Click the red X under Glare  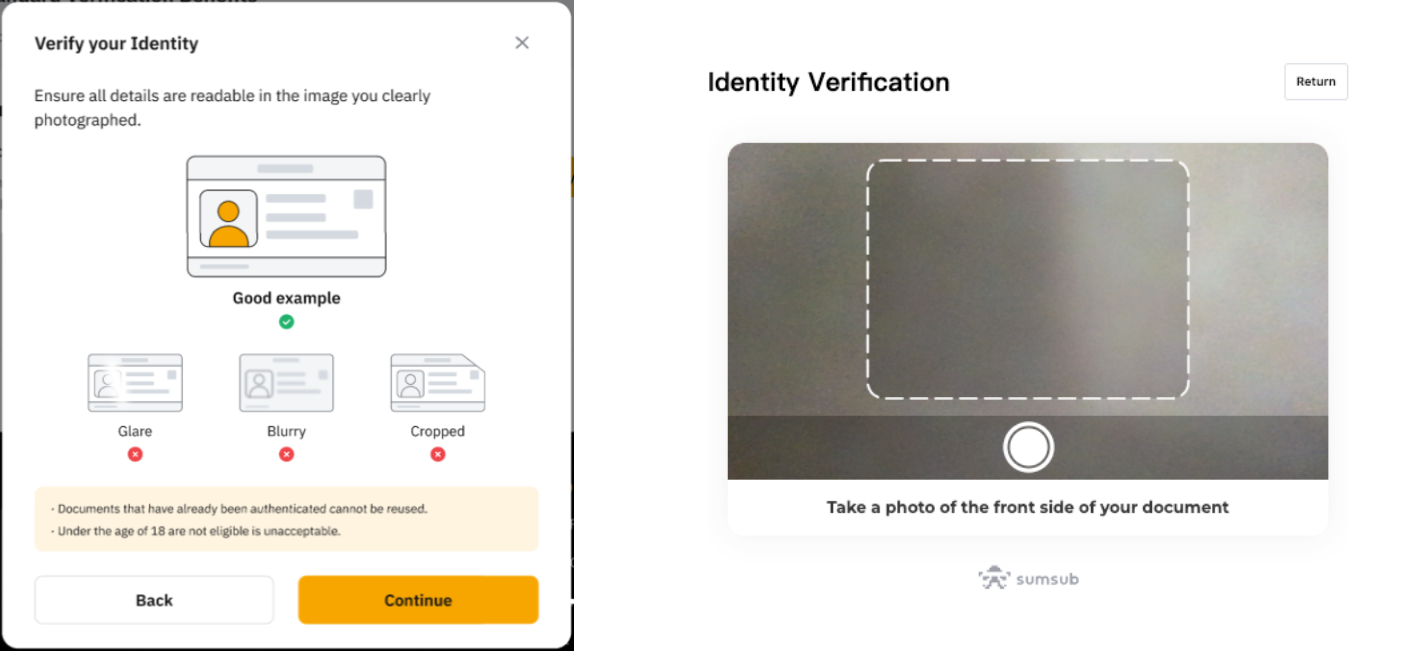pyautogui.click(x=135, y=454)
